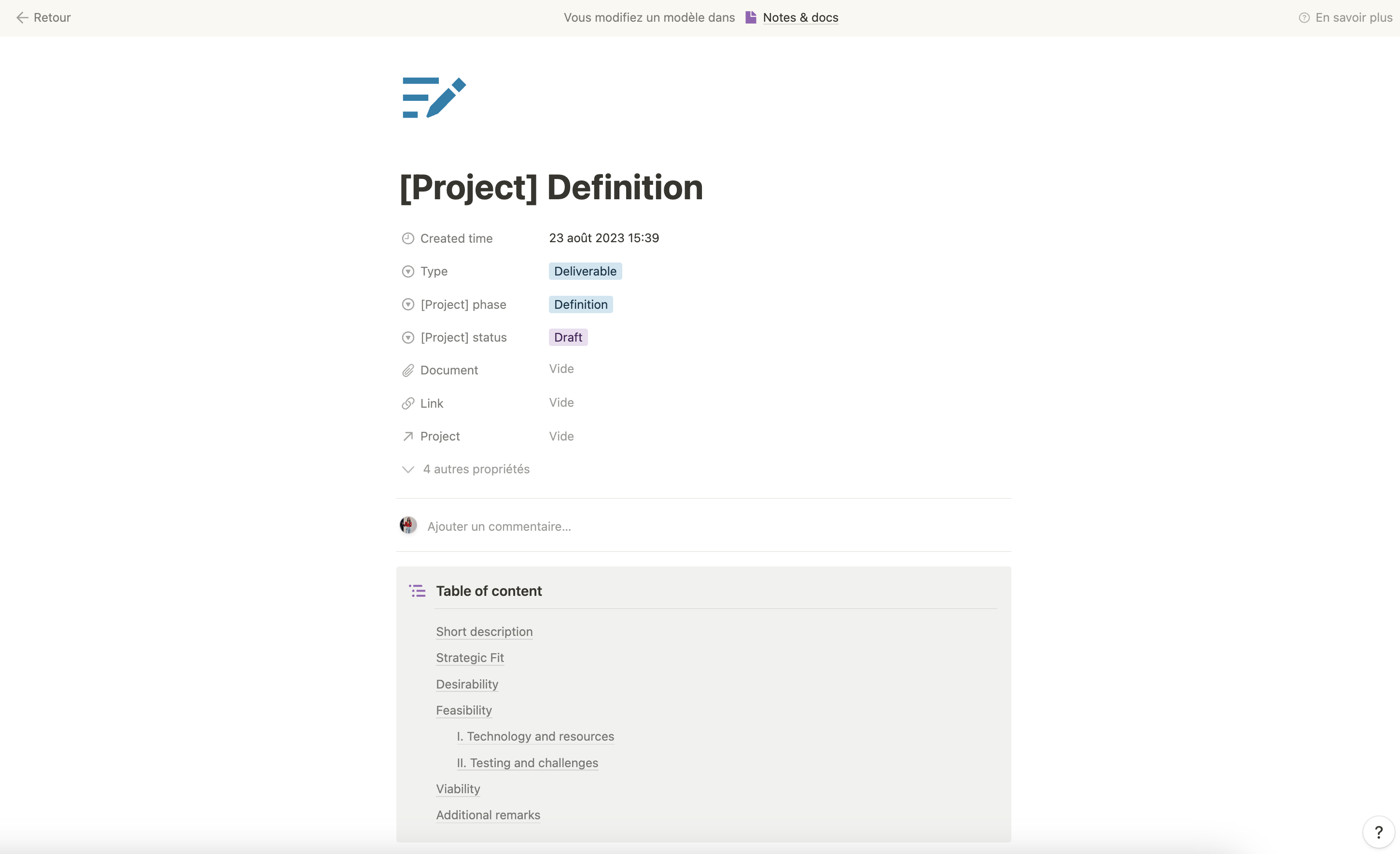Open the phase select showing Definition

point(580,305)
